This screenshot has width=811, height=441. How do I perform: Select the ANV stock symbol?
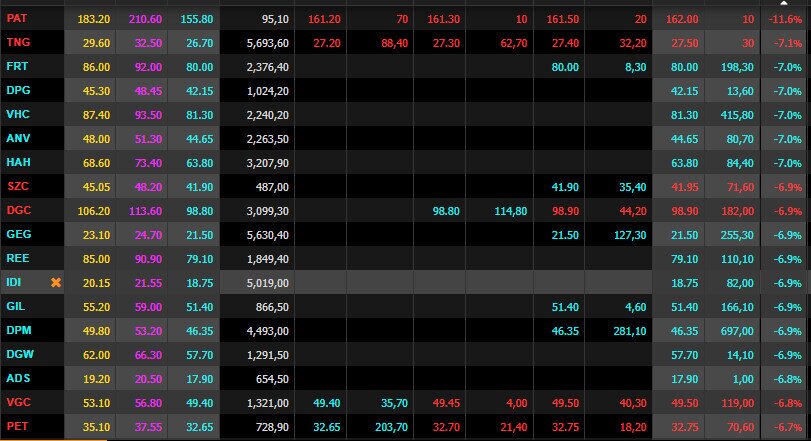pyautogui.click(x=18, y=138)
